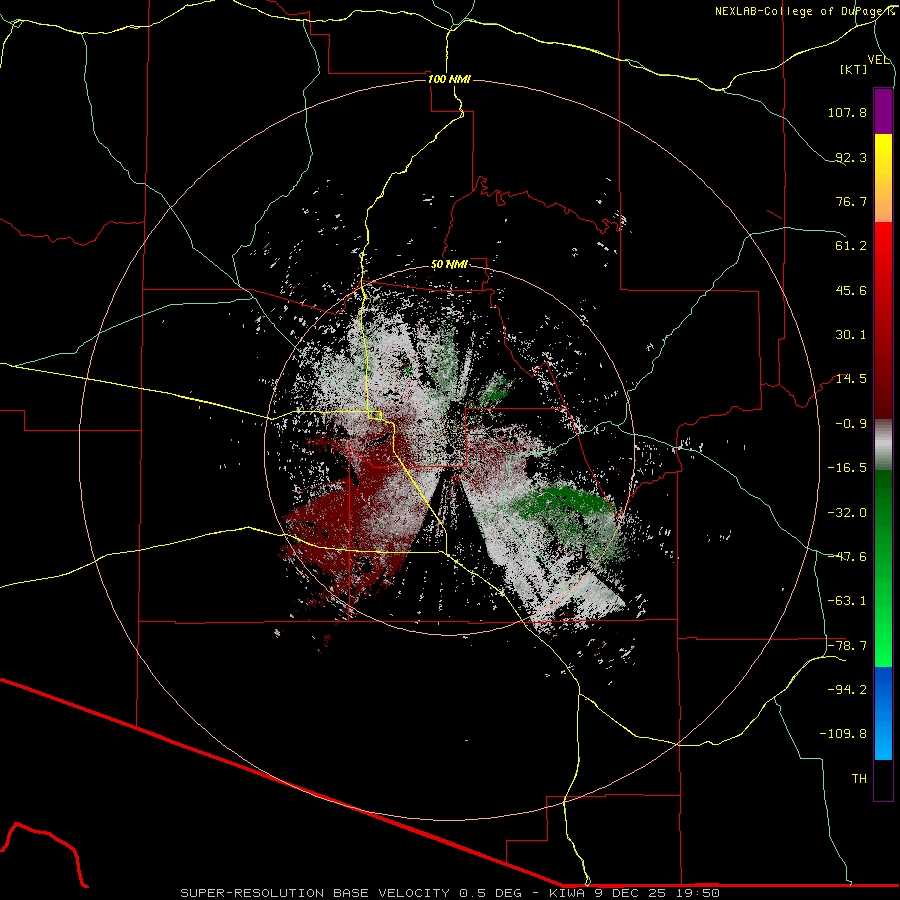Click the 76.7 value on velocity scale
This screenshot has width=900, height=900.
pyautogui.click(x=851, y=202)
